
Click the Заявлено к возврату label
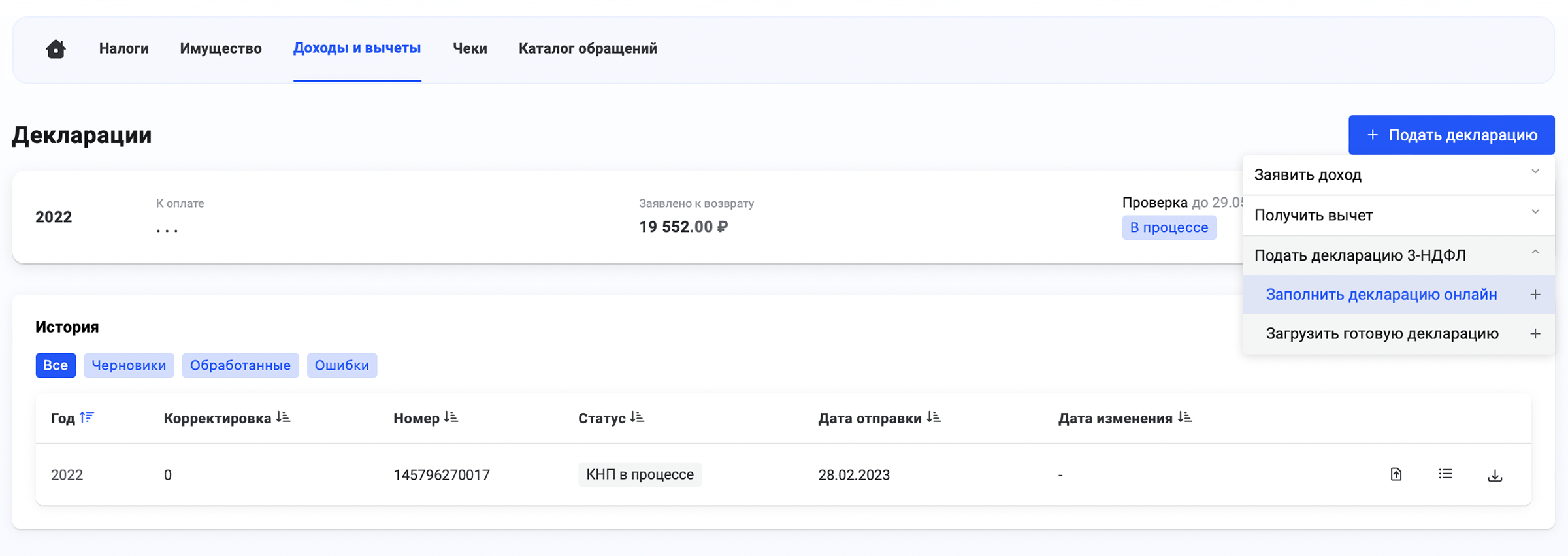point(696,203)
